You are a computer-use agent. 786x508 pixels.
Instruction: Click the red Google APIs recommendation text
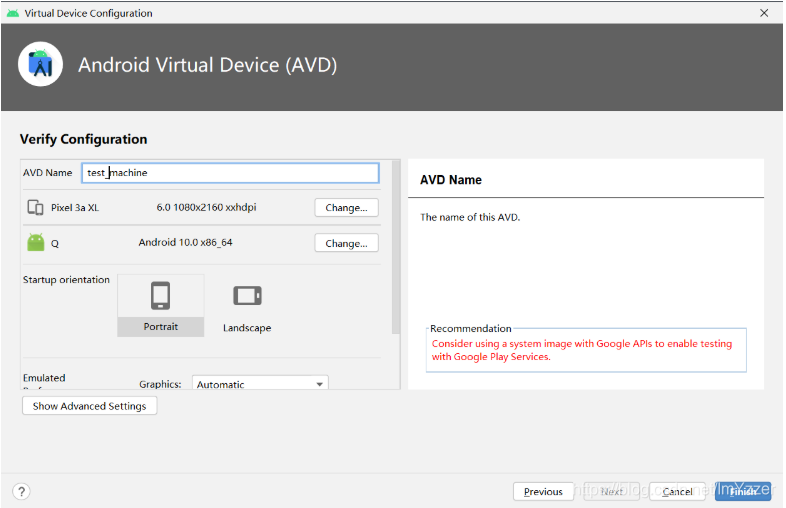click(x=581, y=350)
